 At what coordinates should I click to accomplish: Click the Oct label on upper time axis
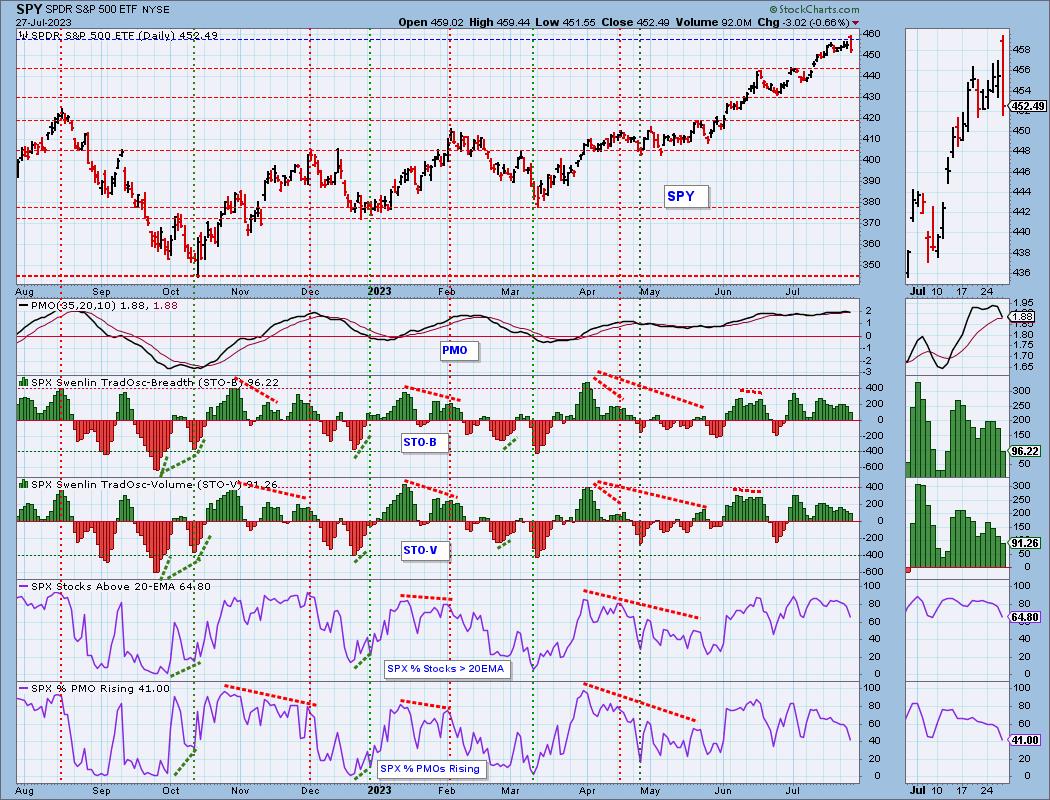coord(171,291)
